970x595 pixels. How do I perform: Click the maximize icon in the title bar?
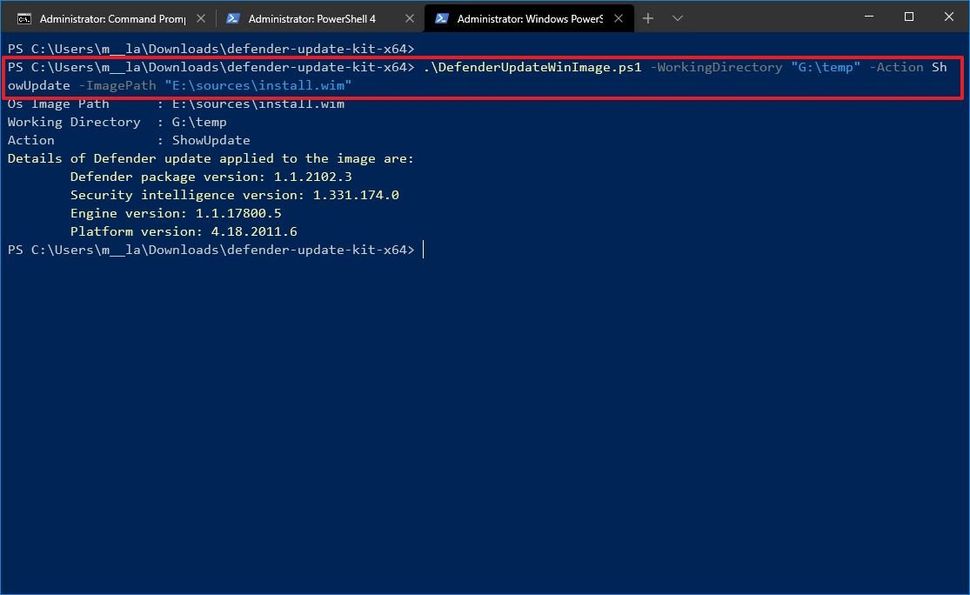coord(909,17)
